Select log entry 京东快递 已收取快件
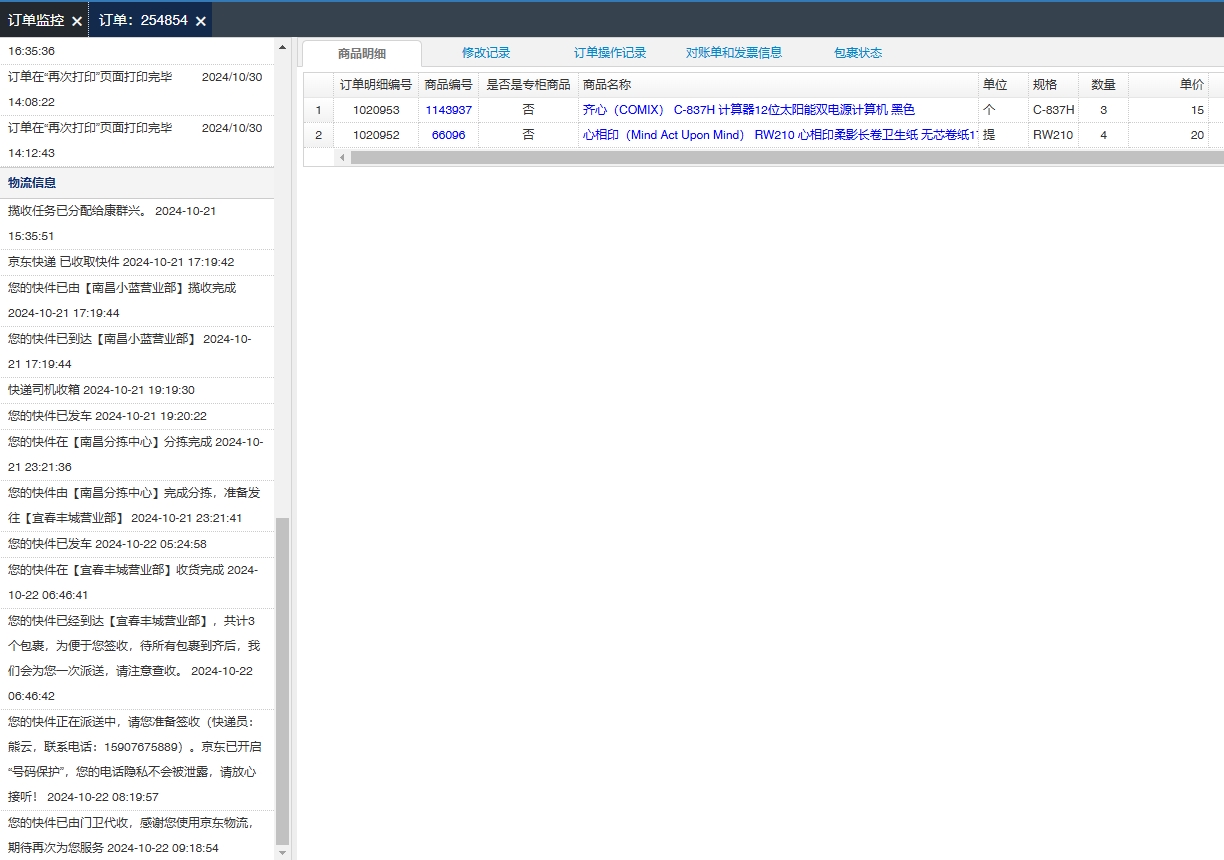The height and width of the screenshot is (860, 1224). click(137, 262)
